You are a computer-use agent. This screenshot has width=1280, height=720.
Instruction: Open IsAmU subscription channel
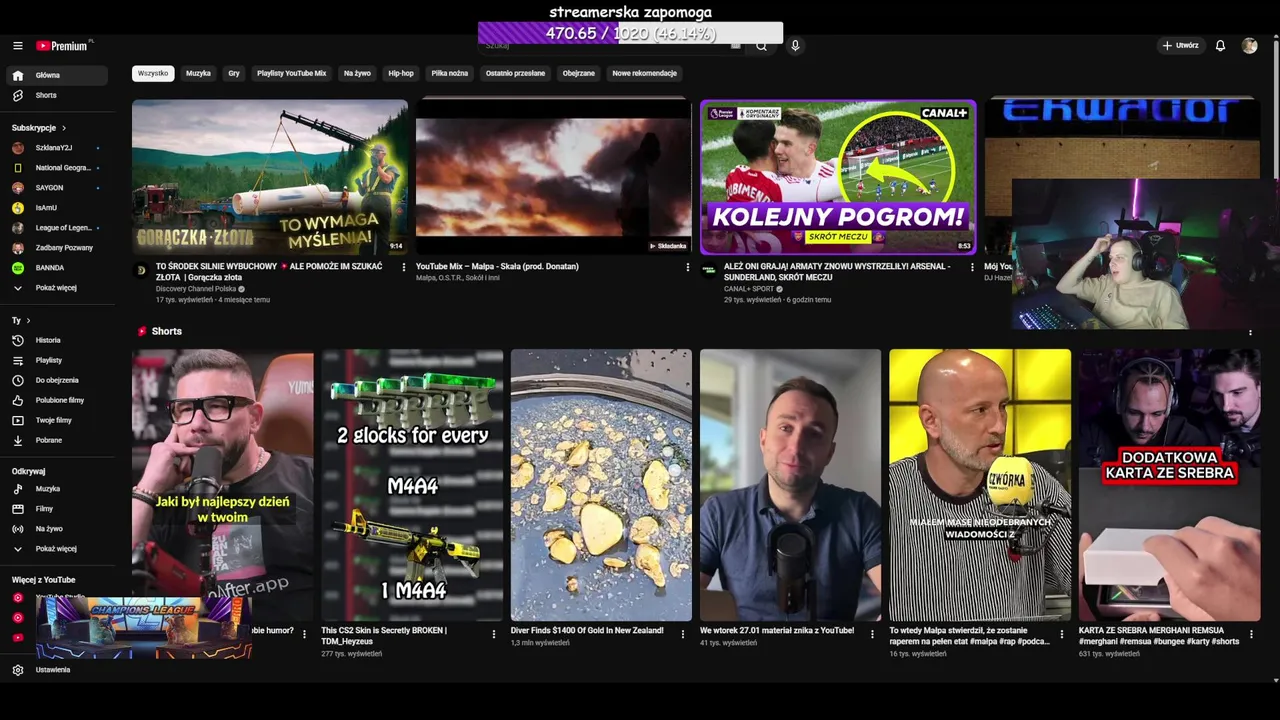[x=59, y=208]
